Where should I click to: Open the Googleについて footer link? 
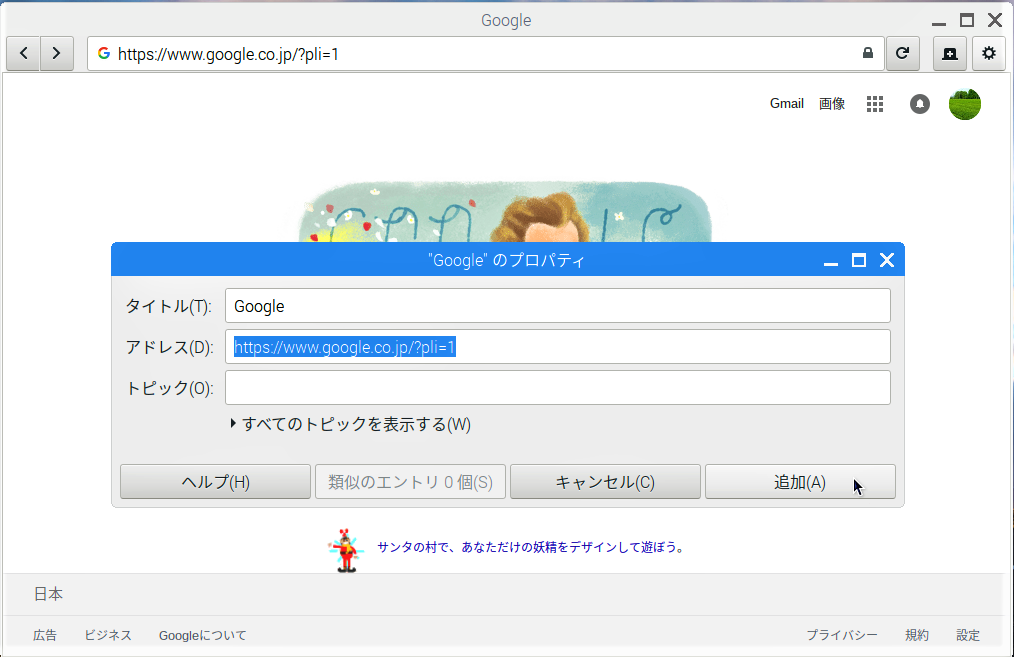tap(202, 635)
